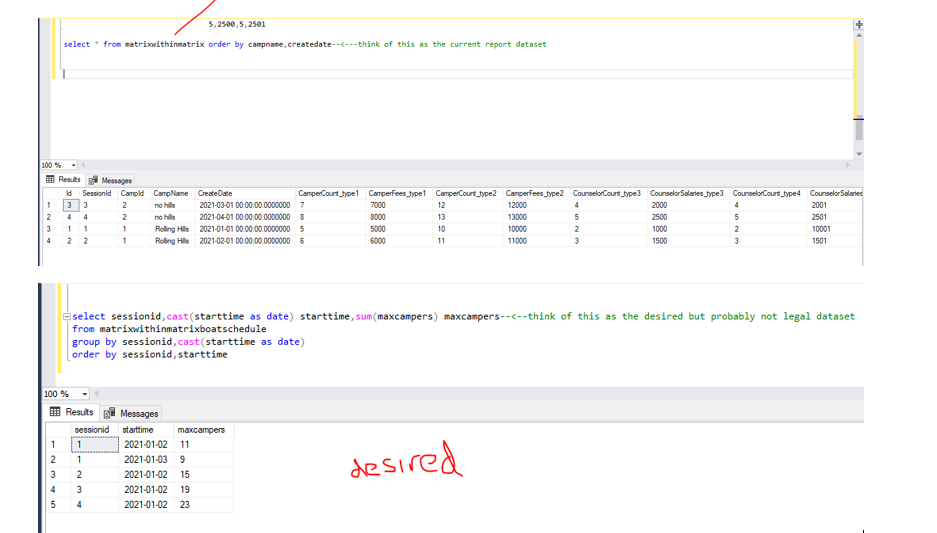Image resolution: width=937 pixels, height=533 pixels.
Task: Select the CreateDate cell 2021-03-01 00:00:00.0000000
Action: coord(245,206)
